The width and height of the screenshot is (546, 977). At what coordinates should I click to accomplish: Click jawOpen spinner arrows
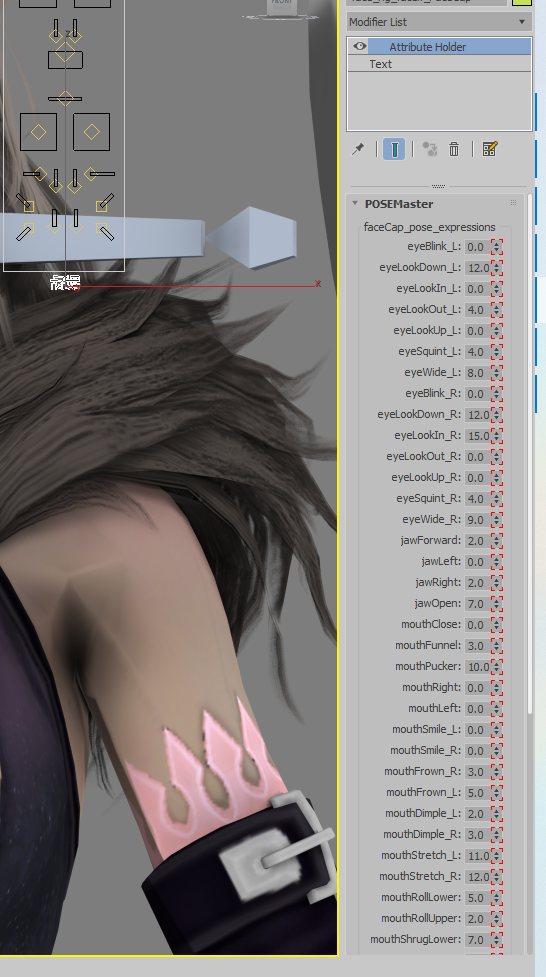[x=496, y=603]
